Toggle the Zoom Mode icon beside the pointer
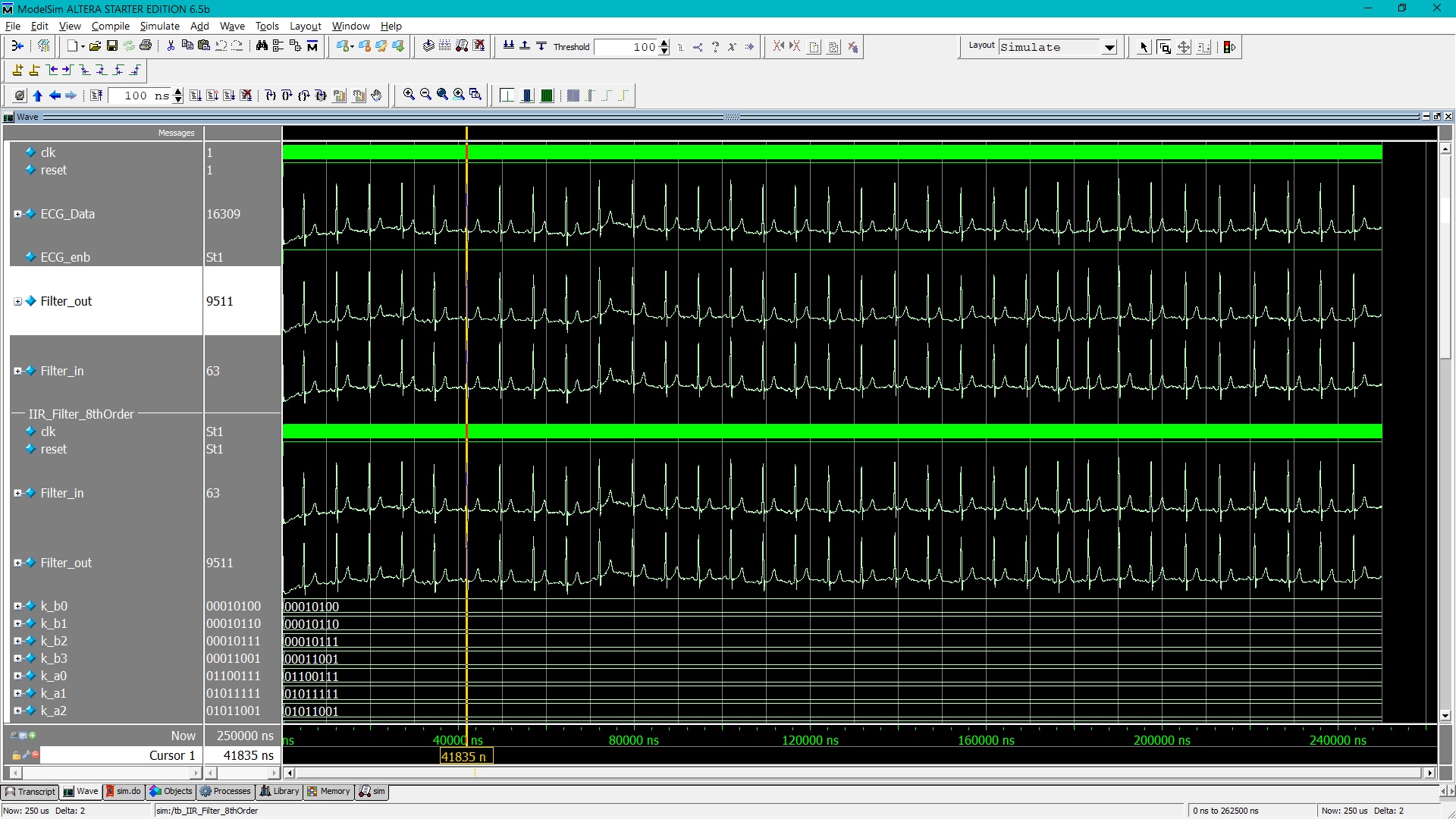 tap(1164, 47)
